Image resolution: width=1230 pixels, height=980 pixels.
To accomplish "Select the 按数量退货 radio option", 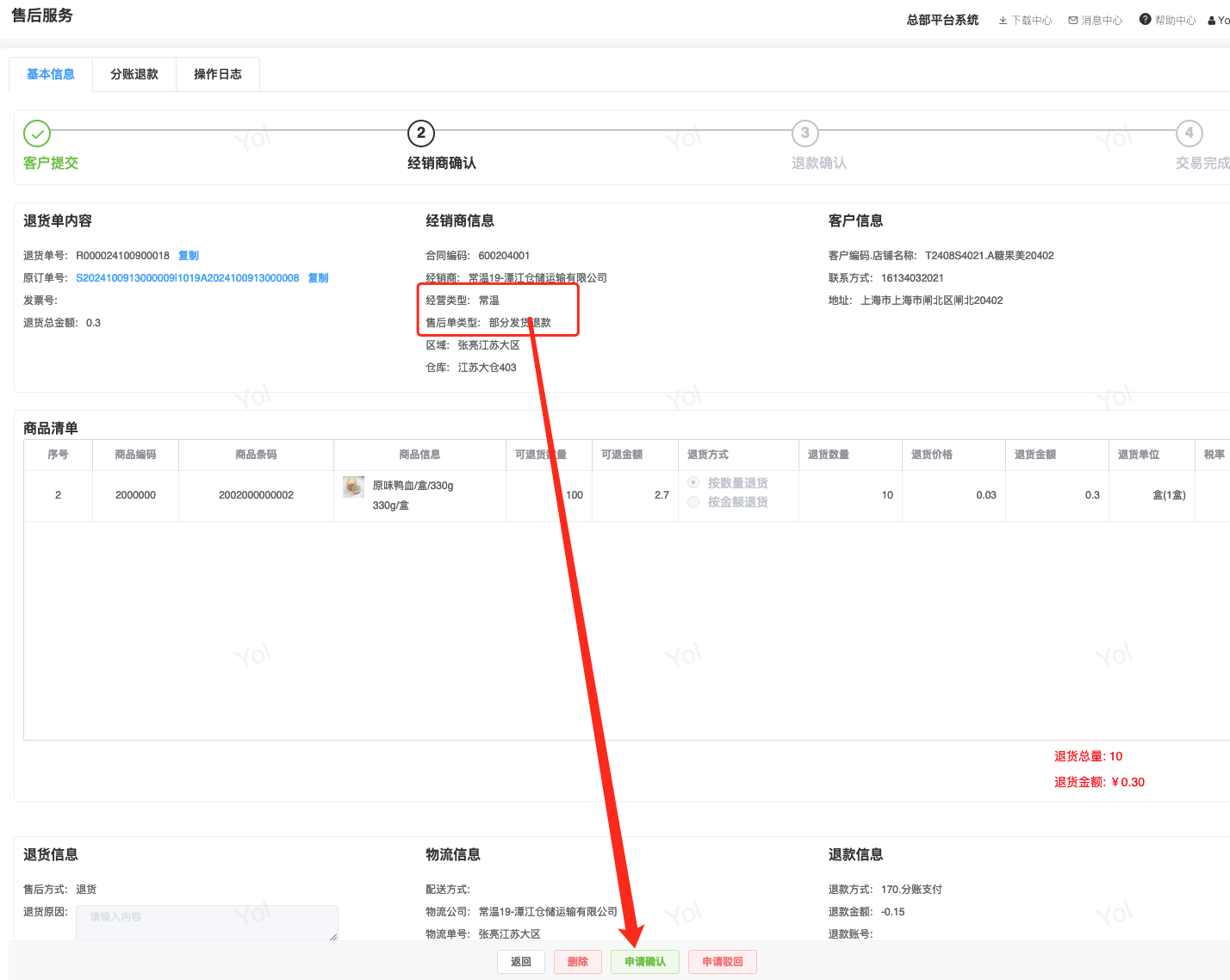I will pos(693,483).
